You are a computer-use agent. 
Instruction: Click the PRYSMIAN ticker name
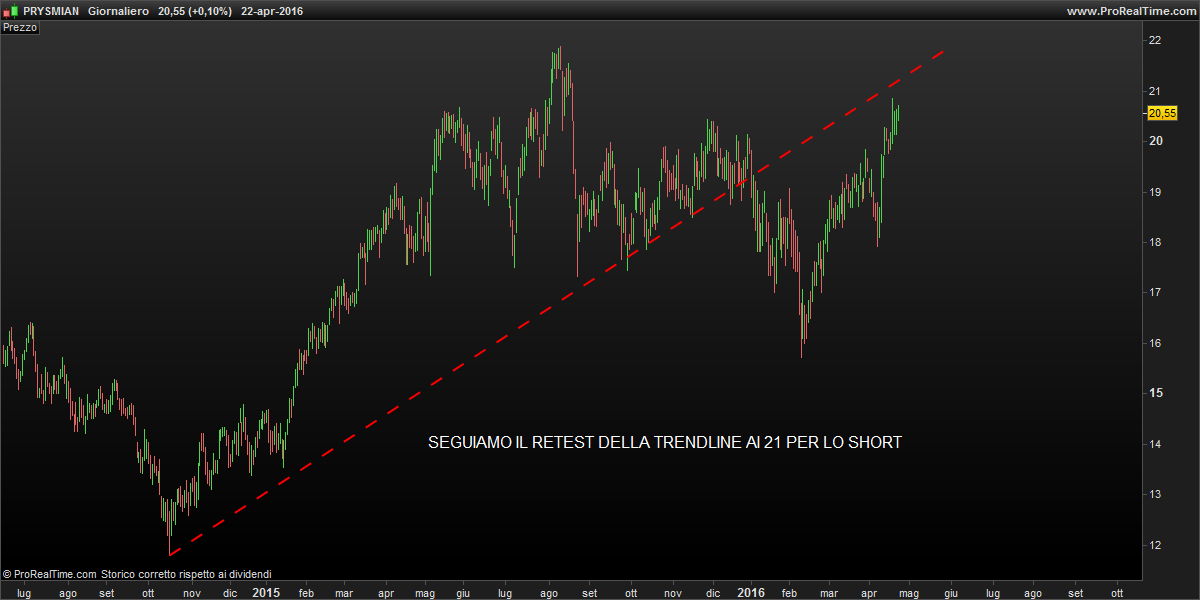pos(51,11)
